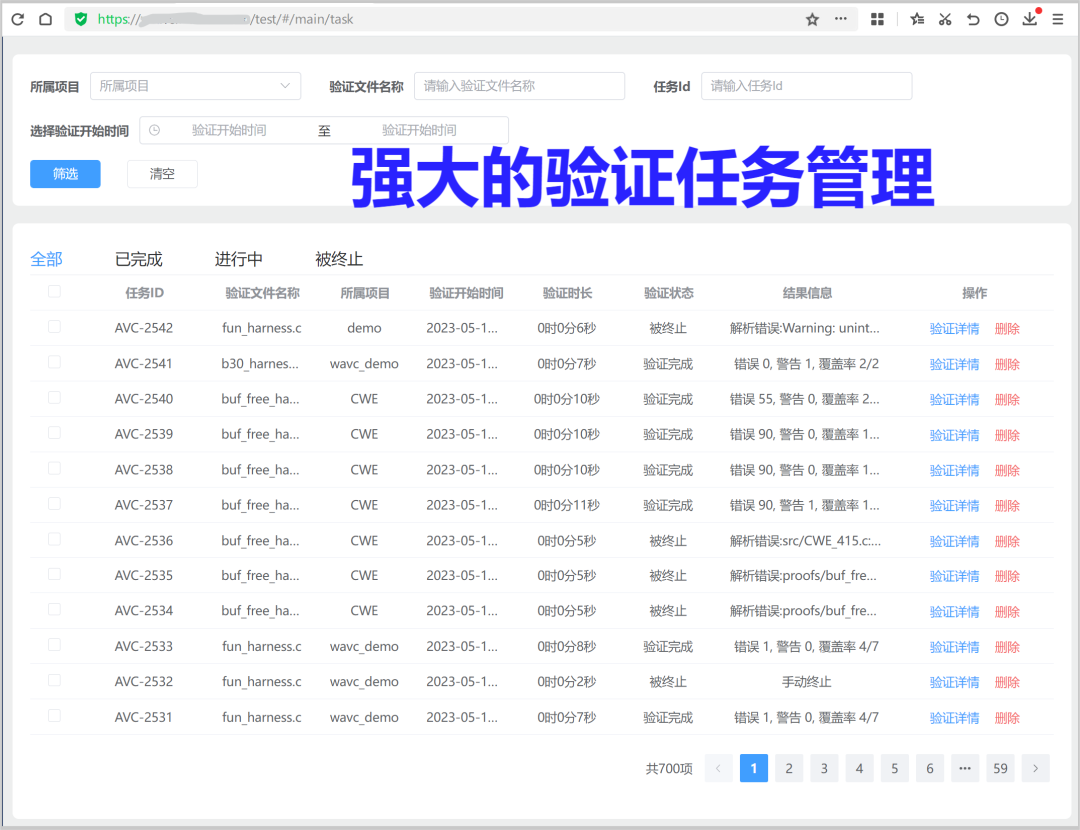Screen dimensions: 1080x830
Task: Click the grid app launcher icon in the toolbar
Action: point(877,18)
